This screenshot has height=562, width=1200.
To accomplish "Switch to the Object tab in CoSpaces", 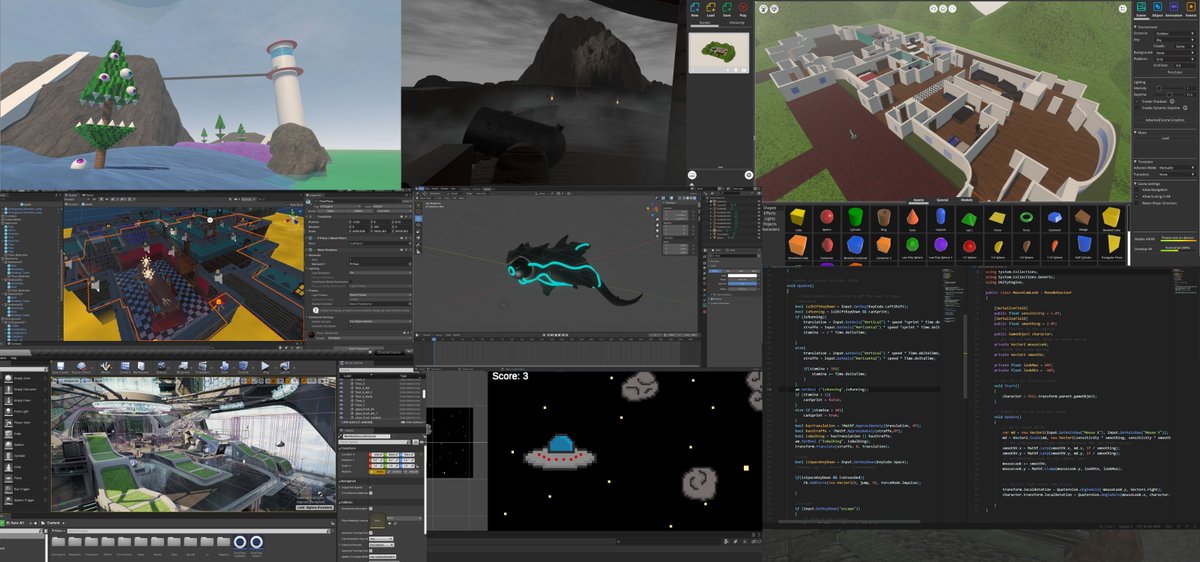I will click(1158, 10).
